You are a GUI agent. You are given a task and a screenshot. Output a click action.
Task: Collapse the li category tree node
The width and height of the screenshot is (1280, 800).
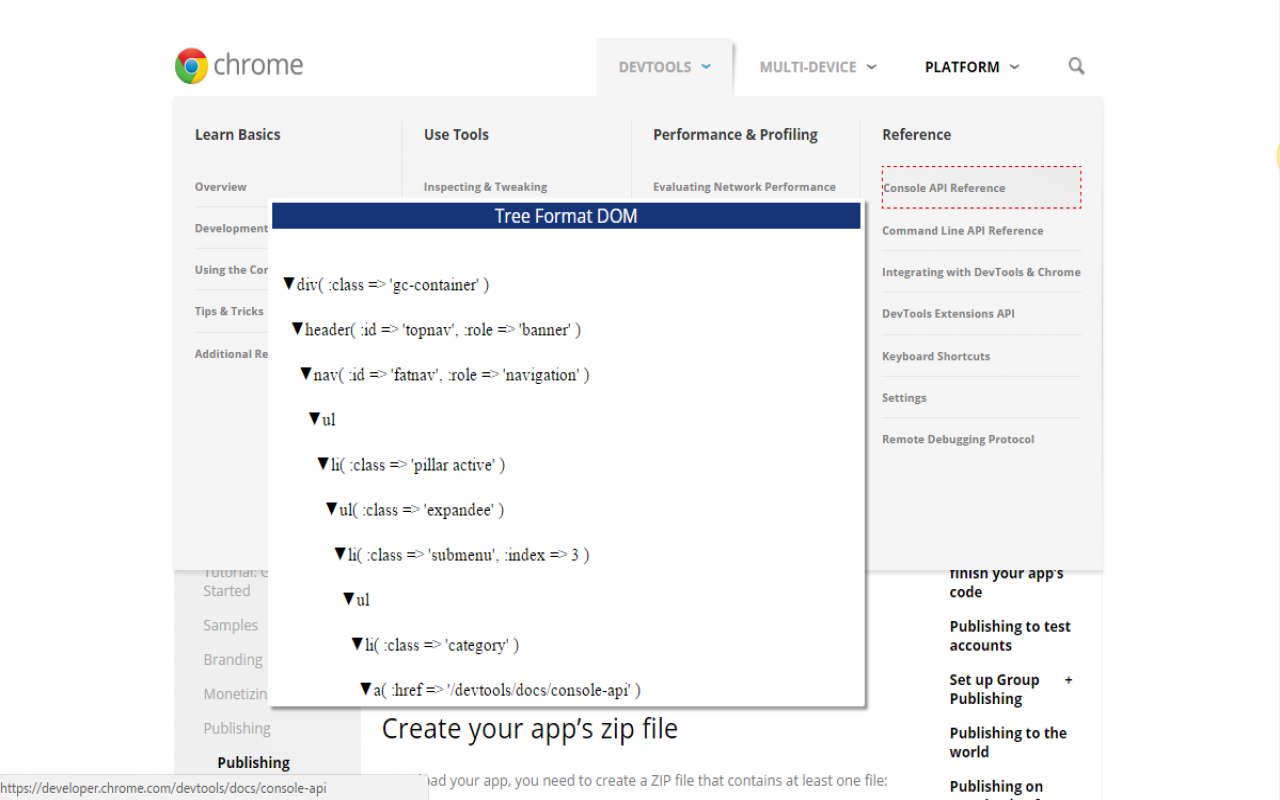357,645
